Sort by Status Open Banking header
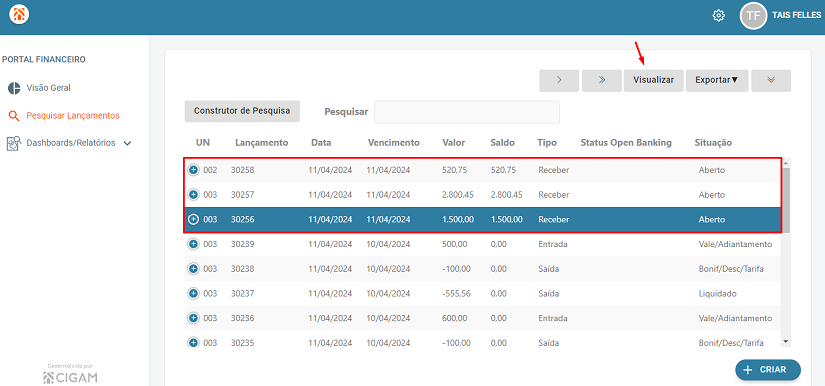Viewport: 825px width, 386px height. 626,143
